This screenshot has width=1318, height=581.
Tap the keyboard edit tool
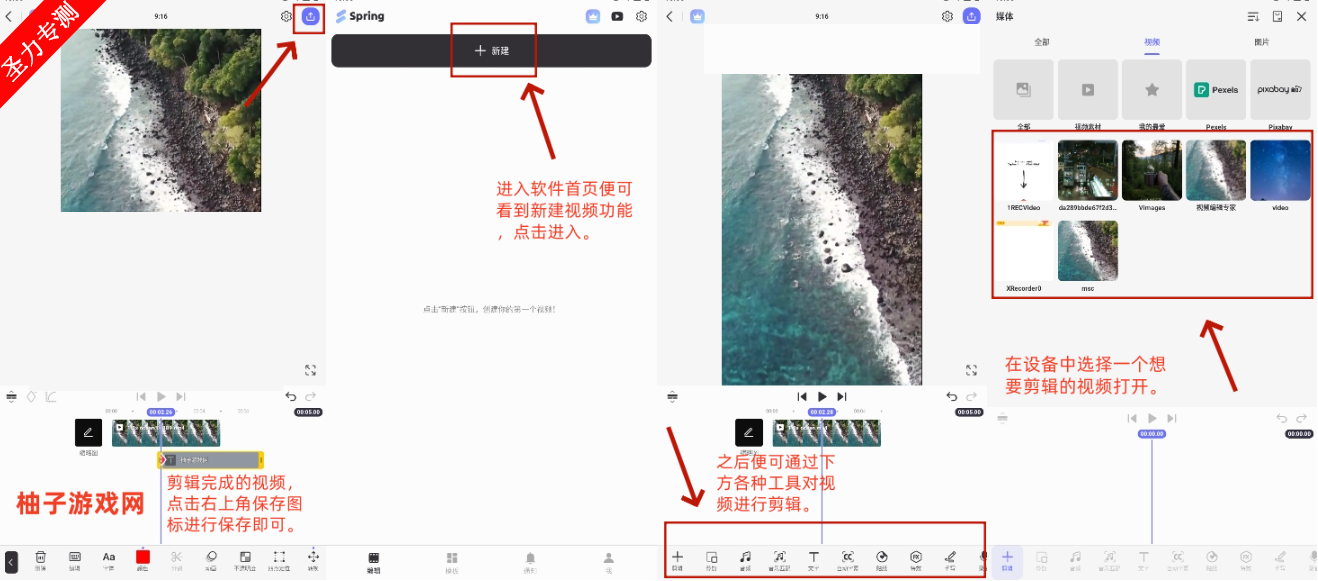[x=75, y=559]
